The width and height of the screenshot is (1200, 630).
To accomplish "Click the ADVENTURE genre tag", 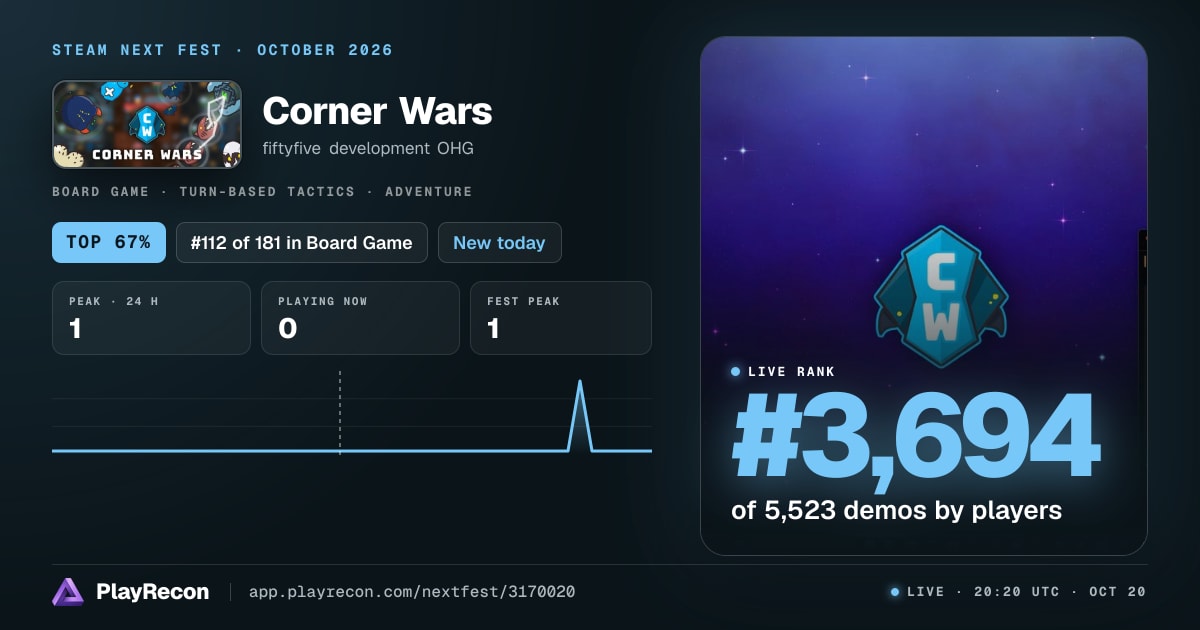I will [428, 191].
